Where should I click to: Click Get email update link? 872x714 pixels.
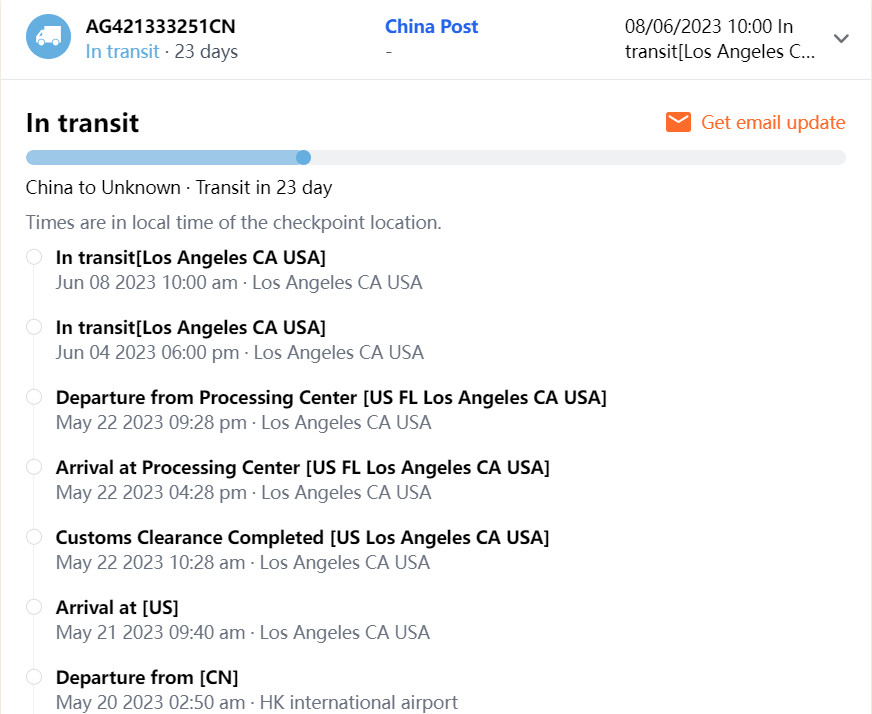coord(772,123)
